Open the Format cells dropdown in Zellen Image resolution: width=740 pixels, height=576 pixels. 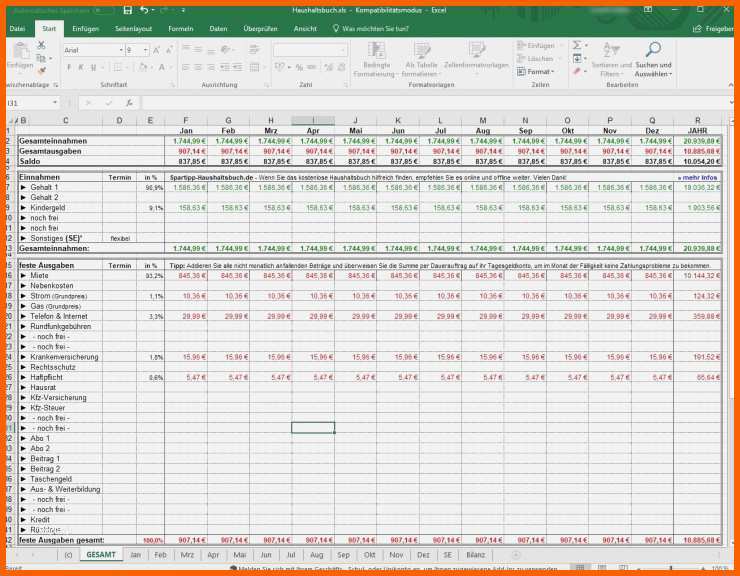click(536, 72)
